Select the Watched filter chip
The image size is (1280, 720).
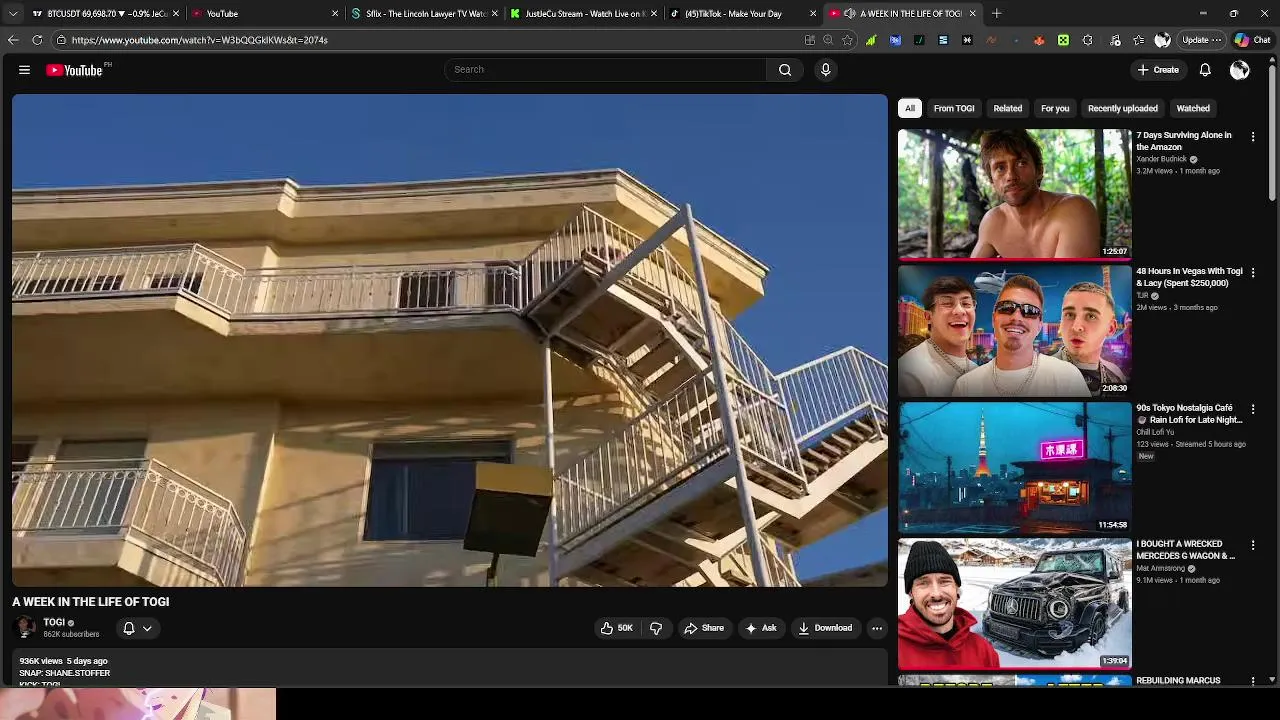pos(1193,108)
